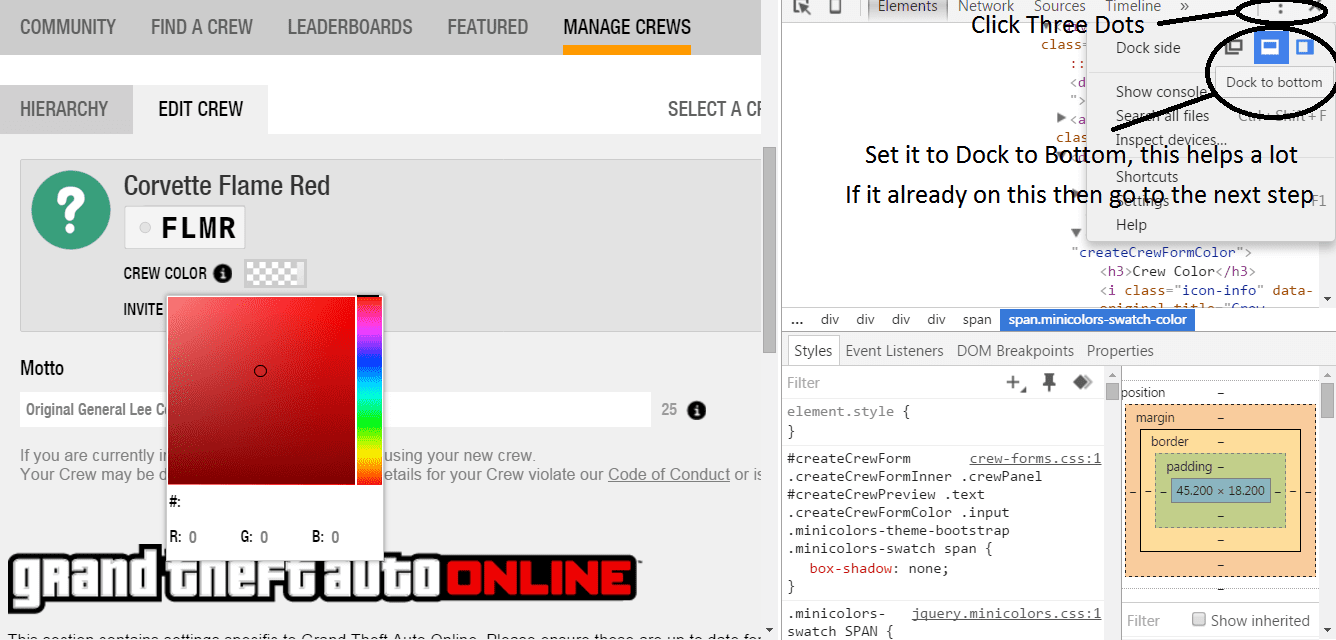Switch to the DevTools Elements tab
The image size is (1336, 640).
point(908,7)
